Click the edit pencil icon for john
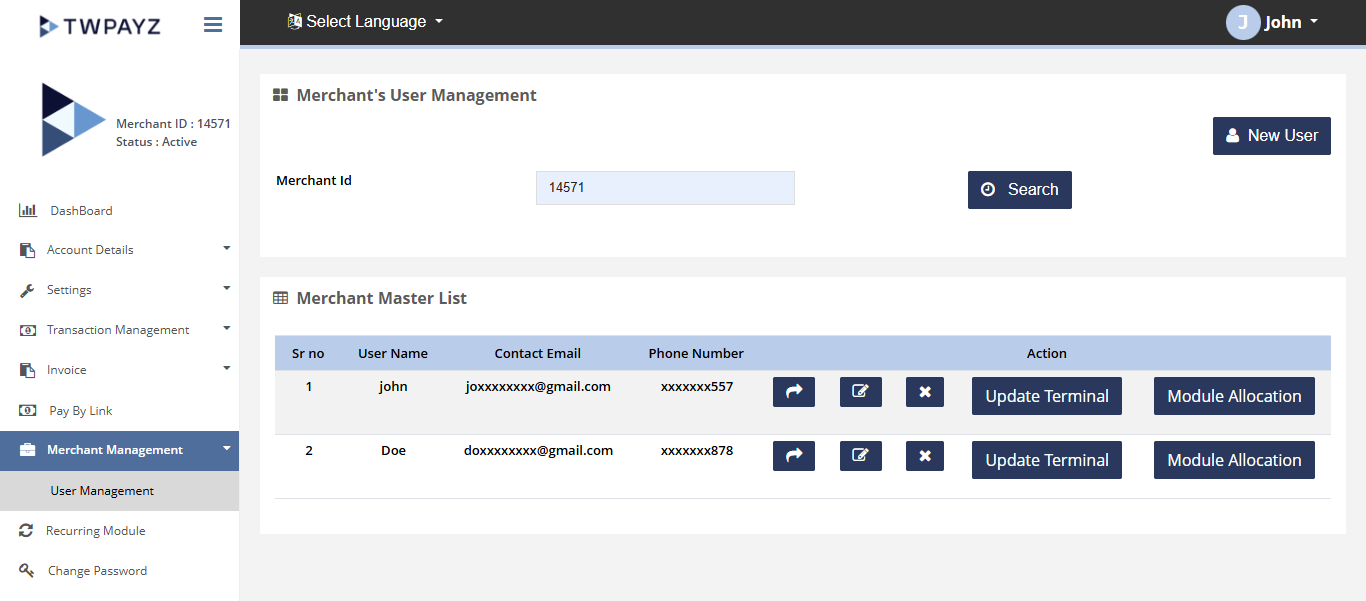The width and height of the screenshot is (1366, 601). tap(860, 392)
